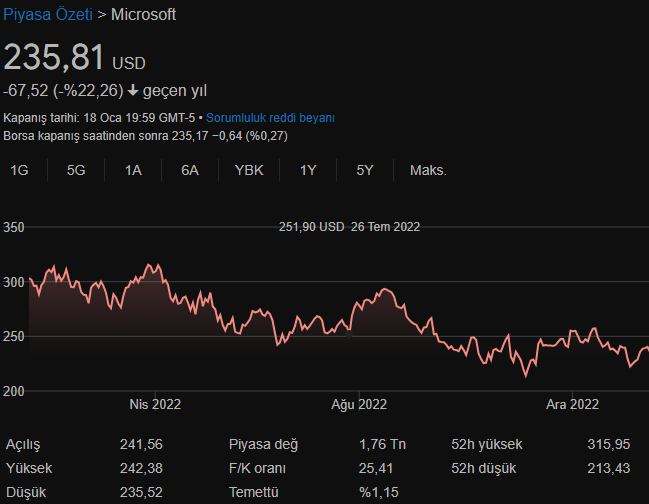
Task: Click the Microsoft breadcrumb title
Action: tap(143, 15)
